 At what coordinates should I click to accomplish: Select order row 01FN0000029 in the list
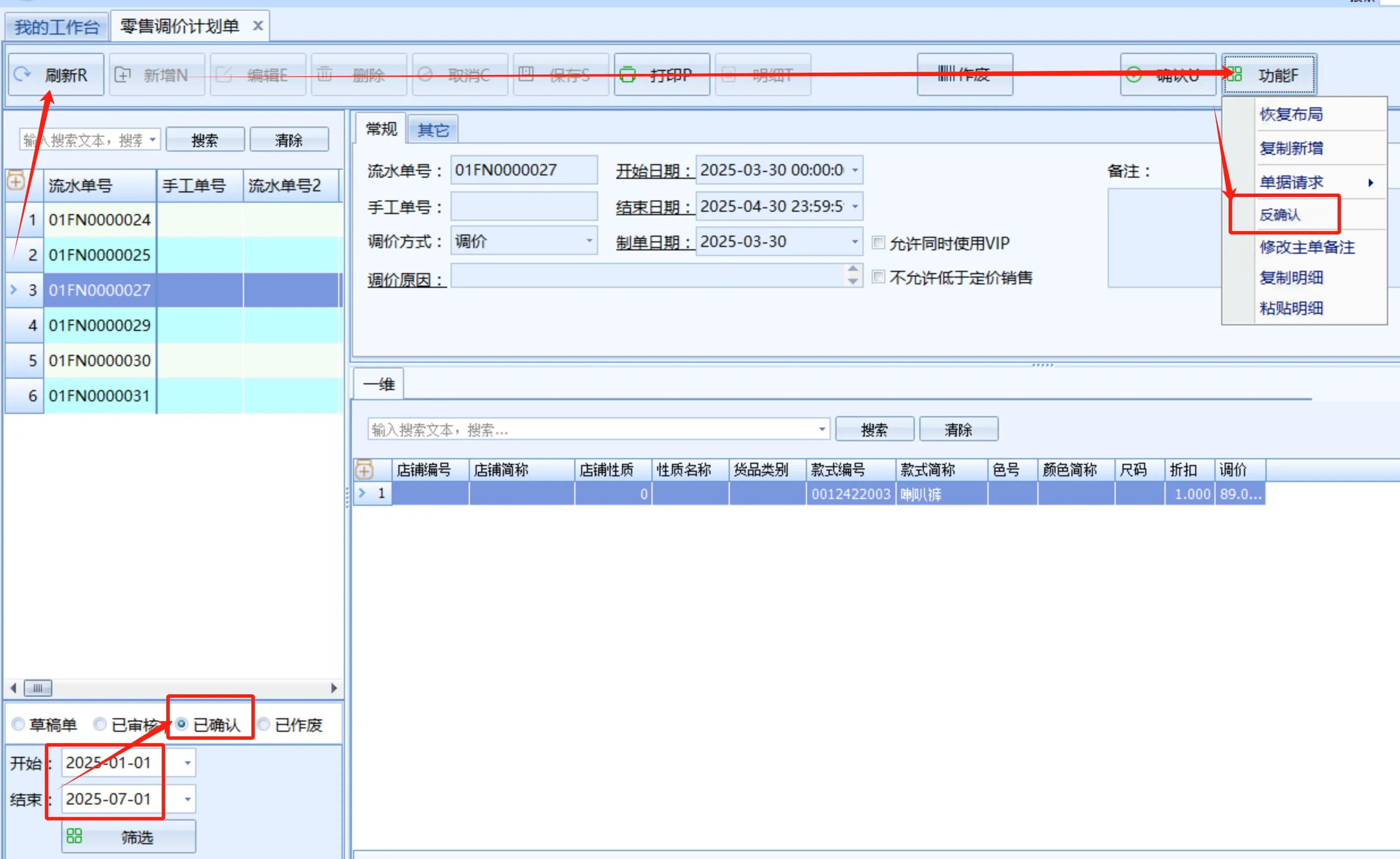pyautogui.click(x=99, y=325)
